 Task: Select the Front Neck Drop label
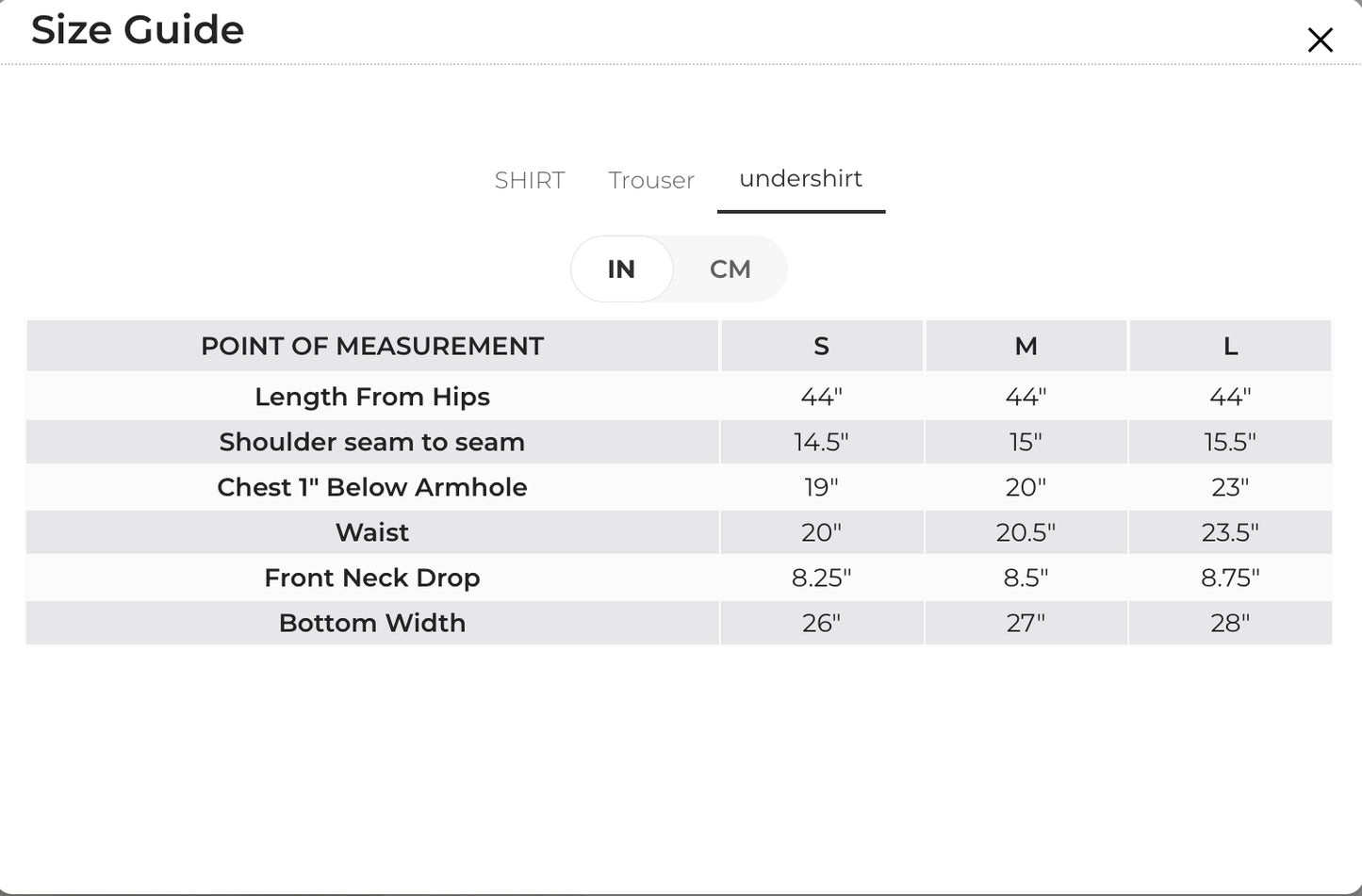pos(372,578)
